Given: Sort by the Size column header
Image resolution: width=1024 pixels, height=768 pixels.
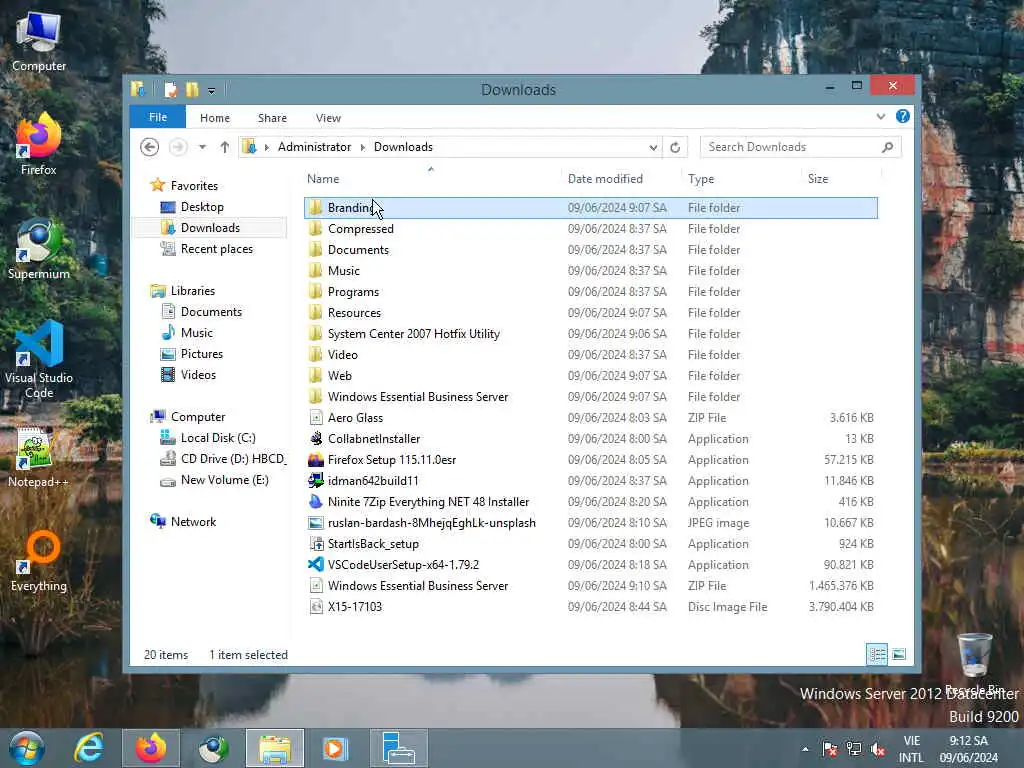Looking at the screenshot, I should tap(841, 178).
